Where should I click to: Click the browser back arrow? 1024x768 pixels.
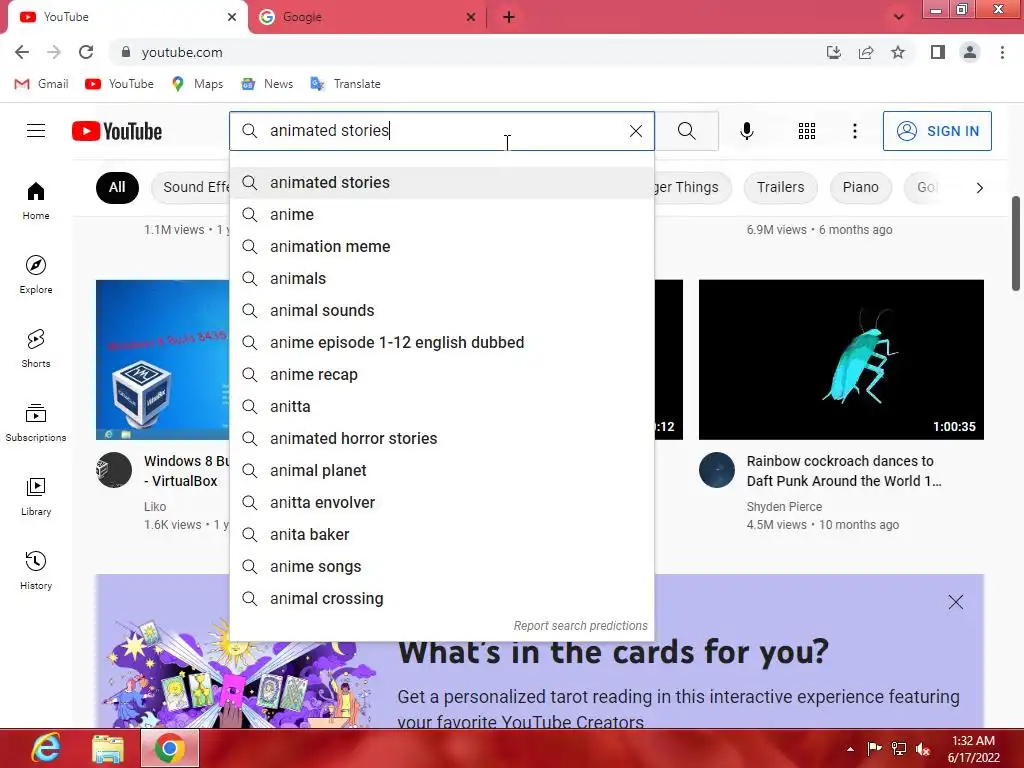click(22, 52)
